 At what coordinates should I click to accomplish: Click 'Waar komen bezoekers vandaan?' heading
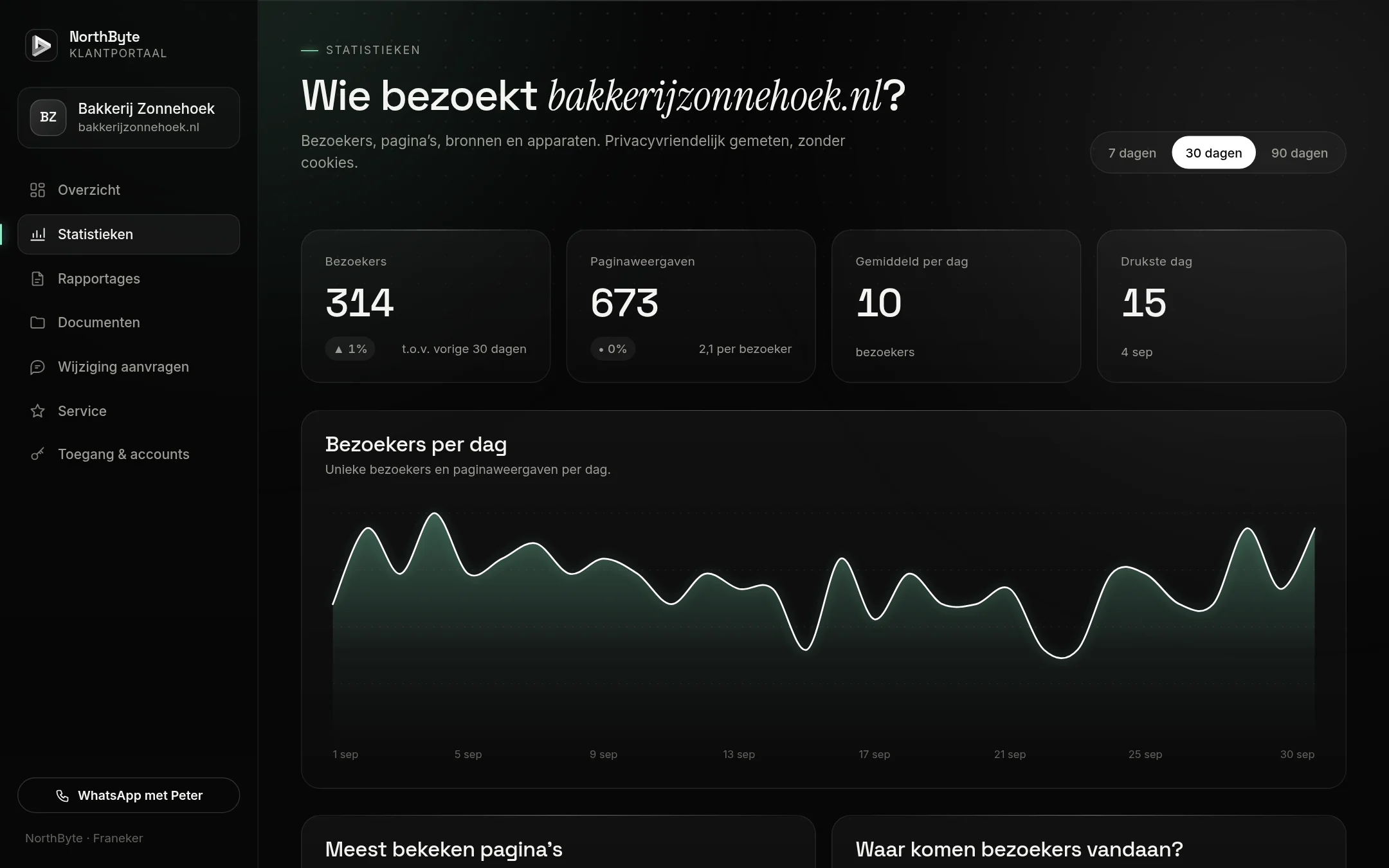pos(1019,849)
